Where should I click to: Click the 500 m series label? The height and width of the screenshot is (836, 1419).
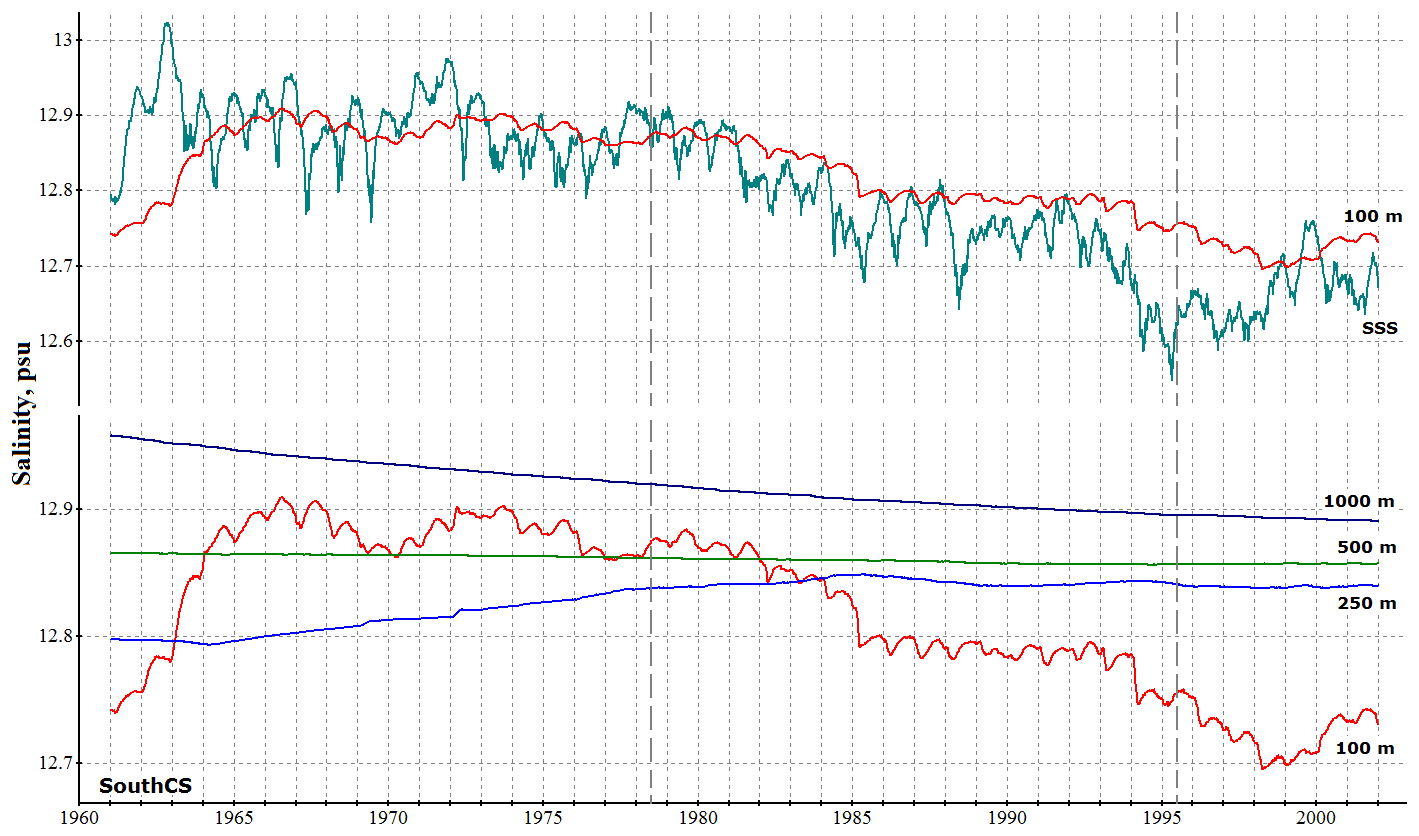tap(1366, 547)
